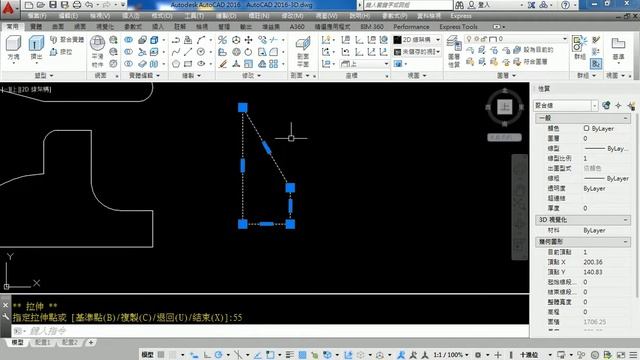Click the Section Plane (剖面平面) tool
Screen dimensions: 640x360
(x=303, y=51)
